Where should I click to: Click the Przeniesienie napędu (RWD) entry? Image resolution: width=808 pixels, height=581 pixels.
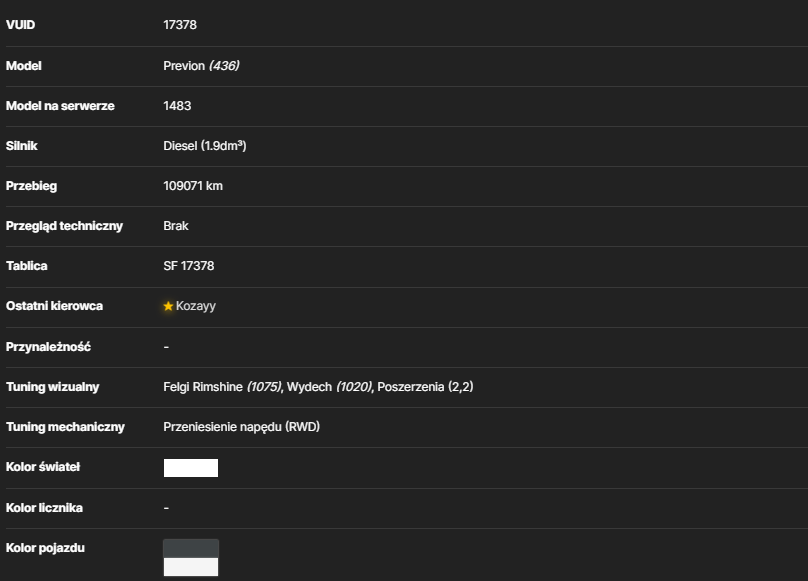(x=242, y=427)
